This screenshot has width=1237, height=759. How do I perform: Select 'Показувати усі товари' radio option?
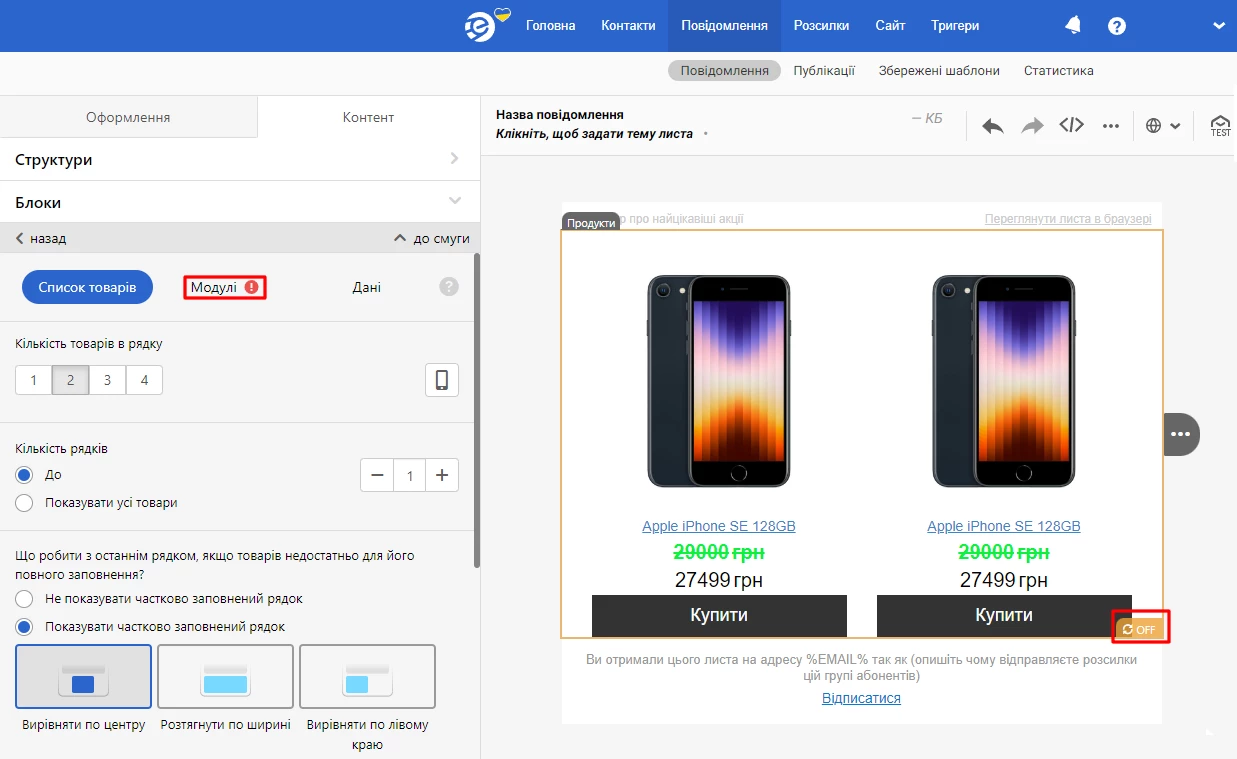(x=24, y=502)
